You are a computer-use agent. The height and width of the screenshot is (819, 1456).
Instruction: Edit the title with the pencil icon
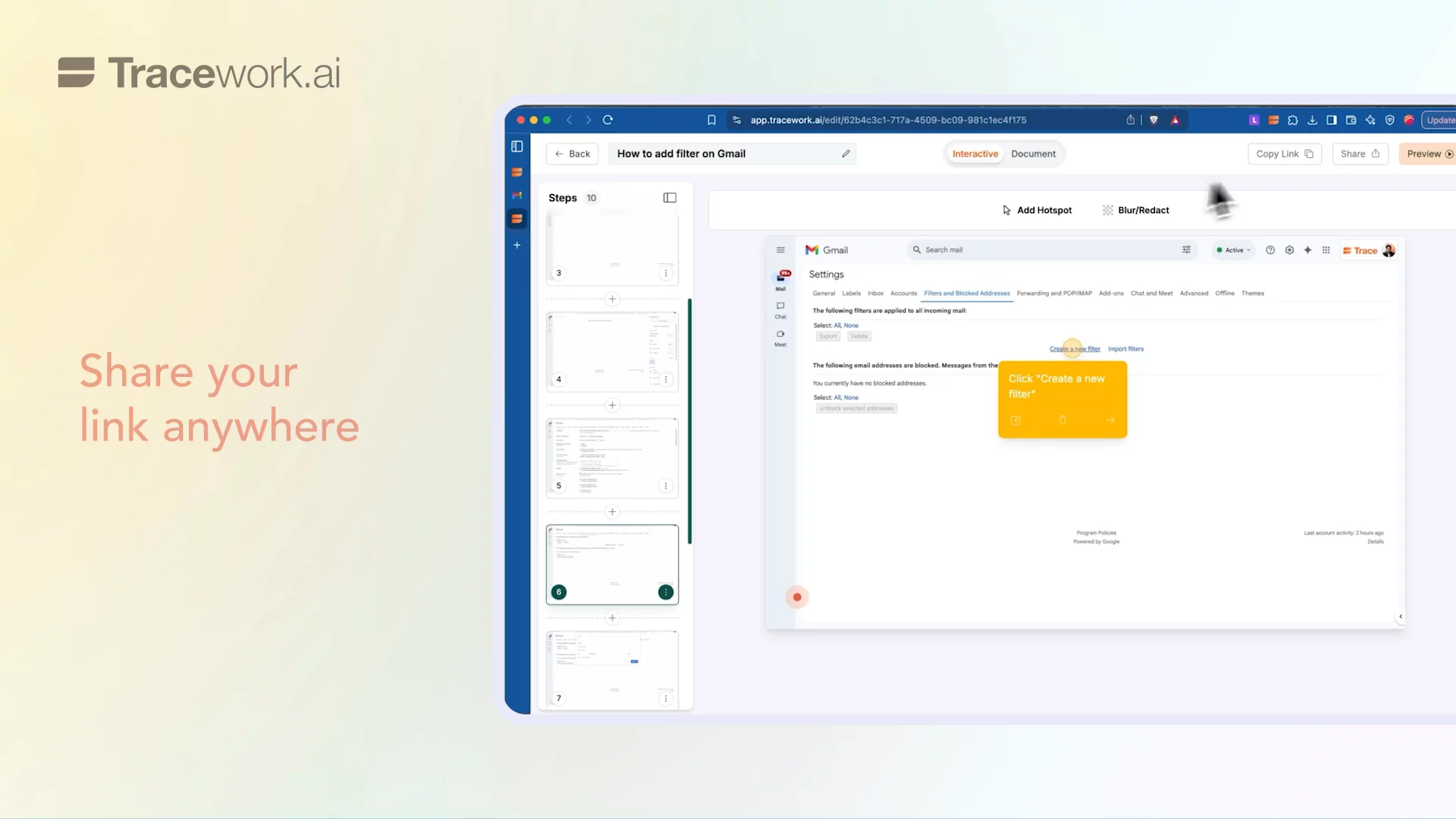tap(846, 153)
